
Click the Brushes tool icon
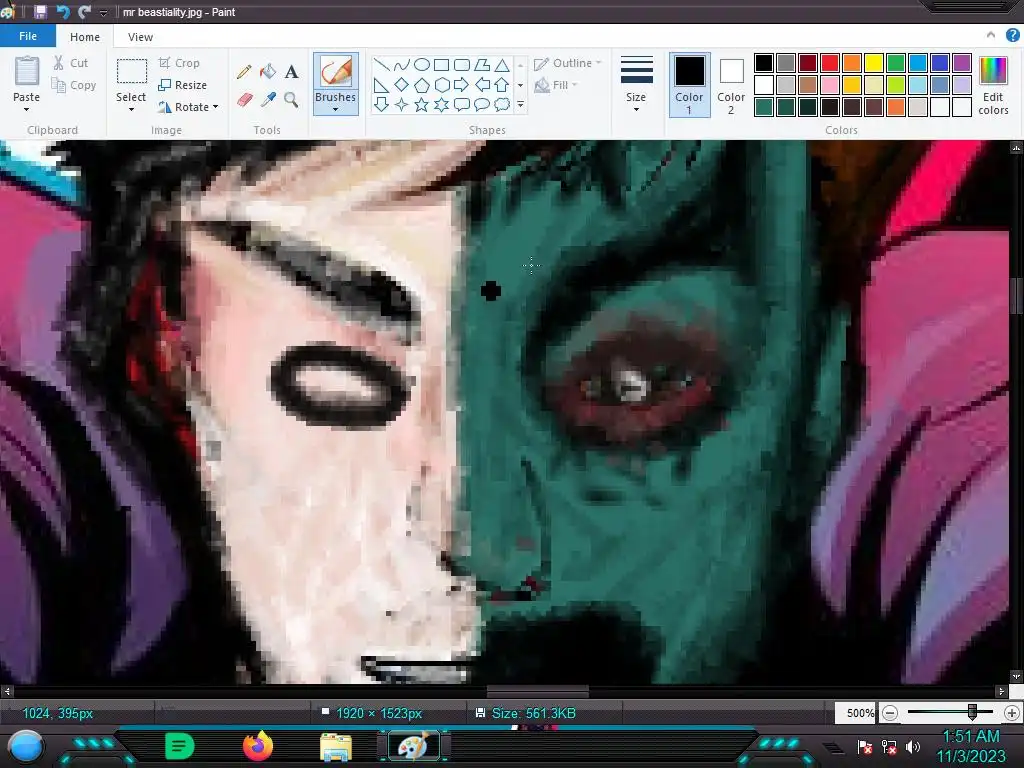pyautogui.click(x=336, y=72)
